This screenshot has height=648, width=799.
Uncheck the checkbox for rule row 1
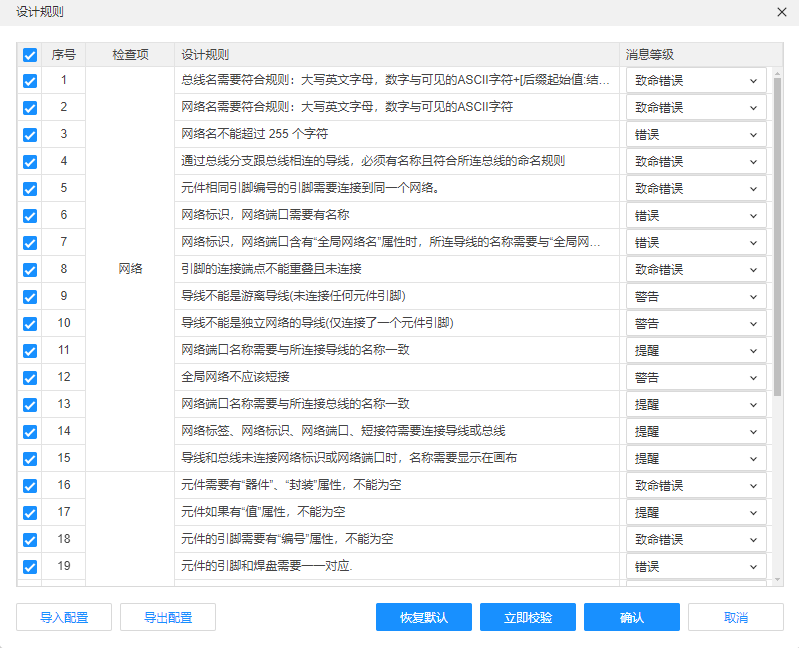point(30,81)
